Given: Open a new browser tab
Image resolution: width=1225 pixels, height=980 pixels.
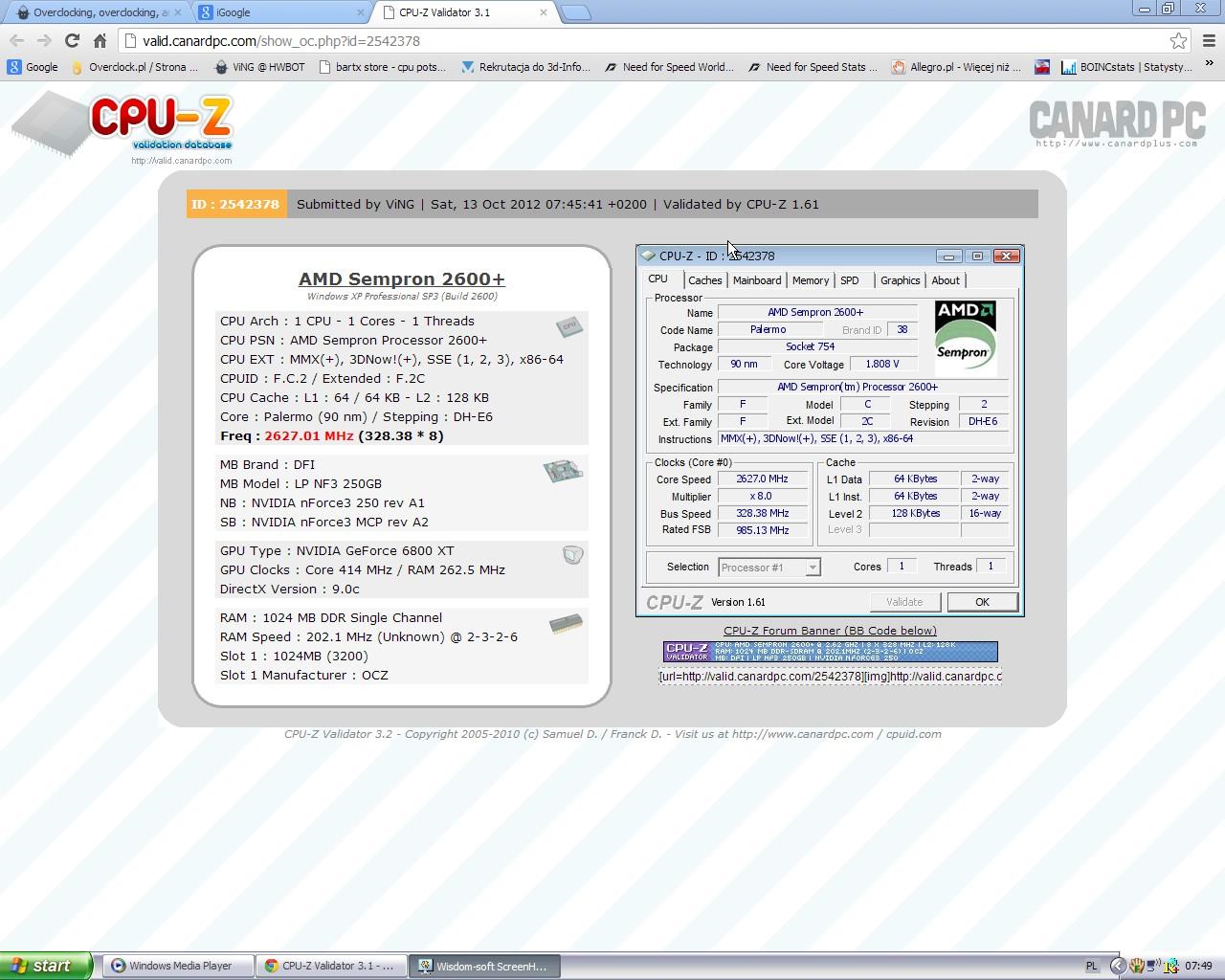Looking at the screenshot, I should tap(575, 12).
